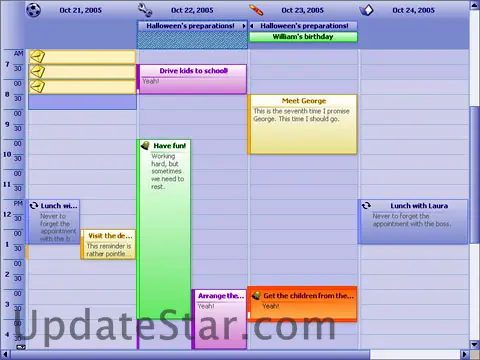The image size is (480, 360).
Task: Click 'Never to forget the appointment with the boss' text
Action: pyautogui.click(x=412, y=220)
